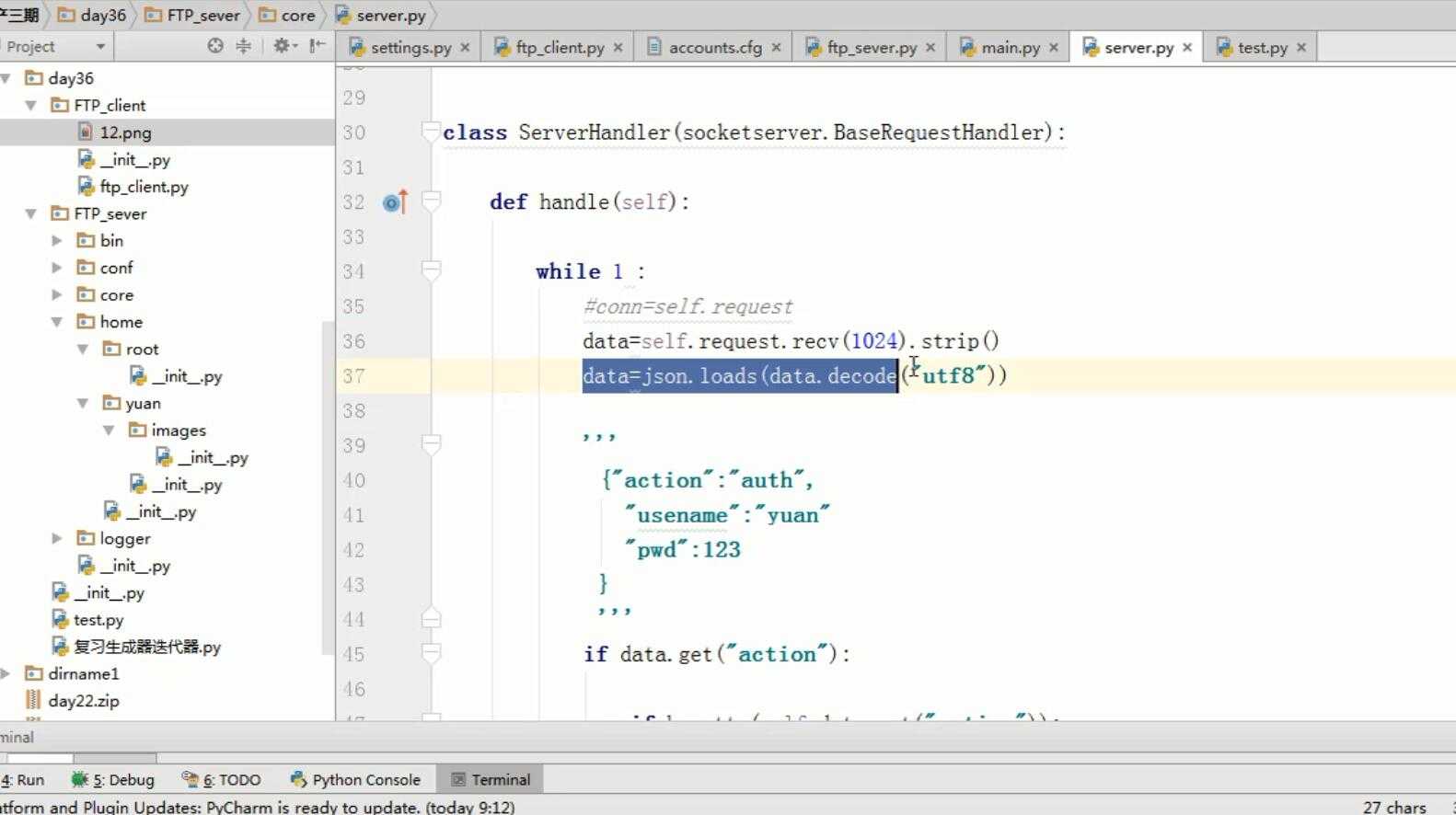Close the server.py tab

pos(1187,47)
